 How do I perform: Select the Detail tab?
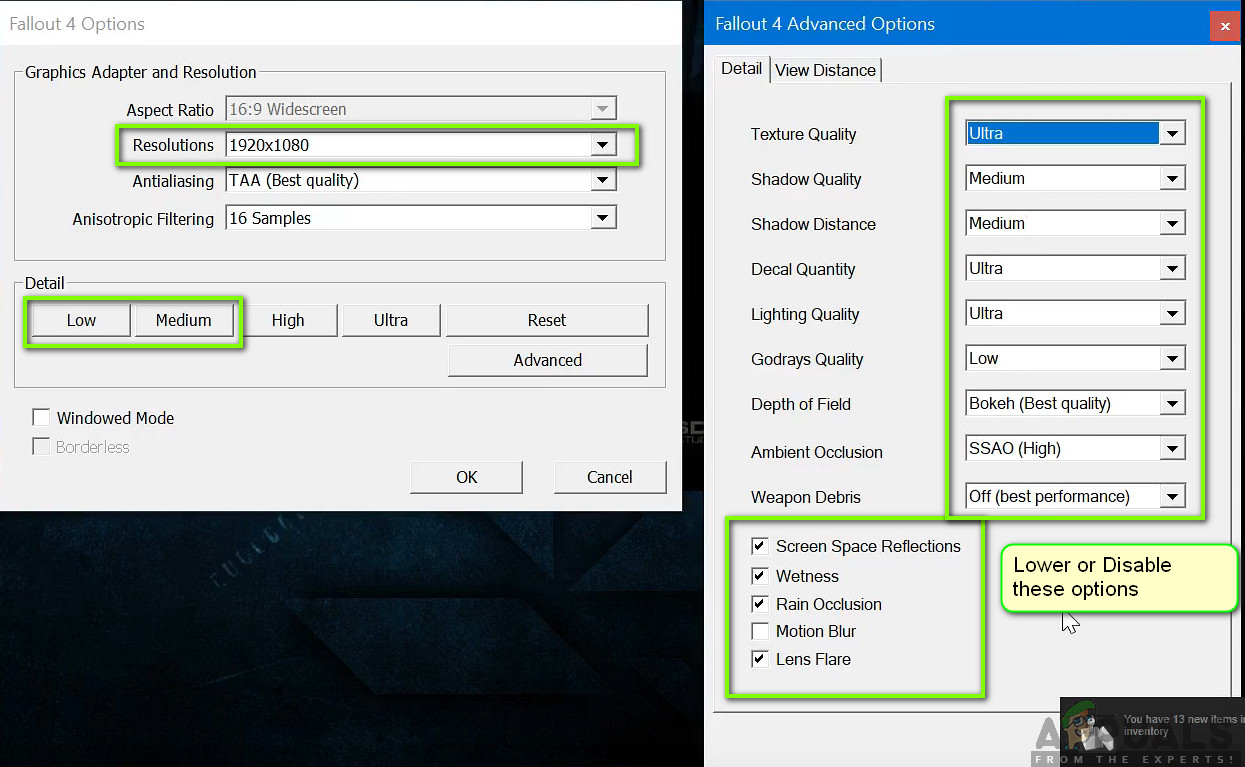(741, 69)
